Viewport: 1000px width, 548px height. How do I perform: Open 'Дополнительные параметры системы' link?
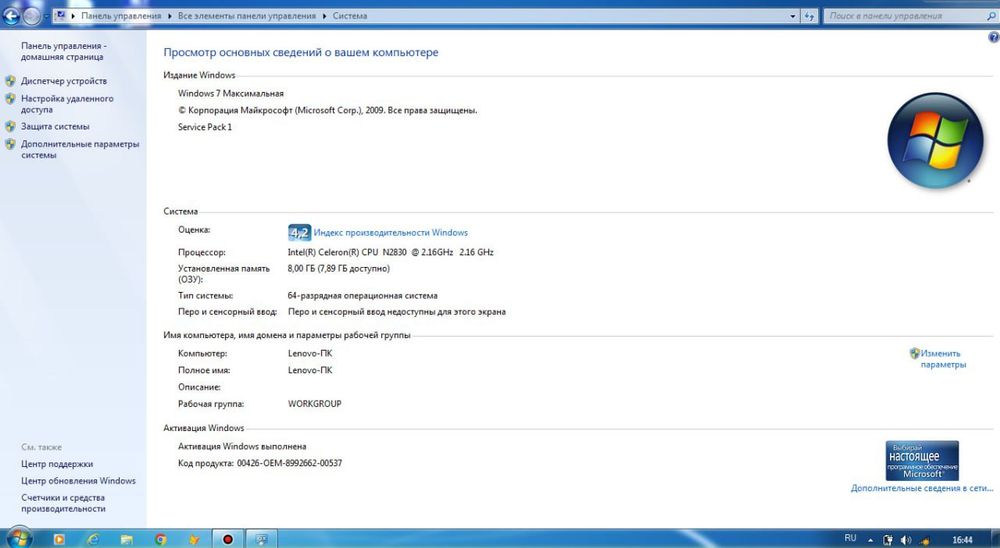(x=80, y=149)
